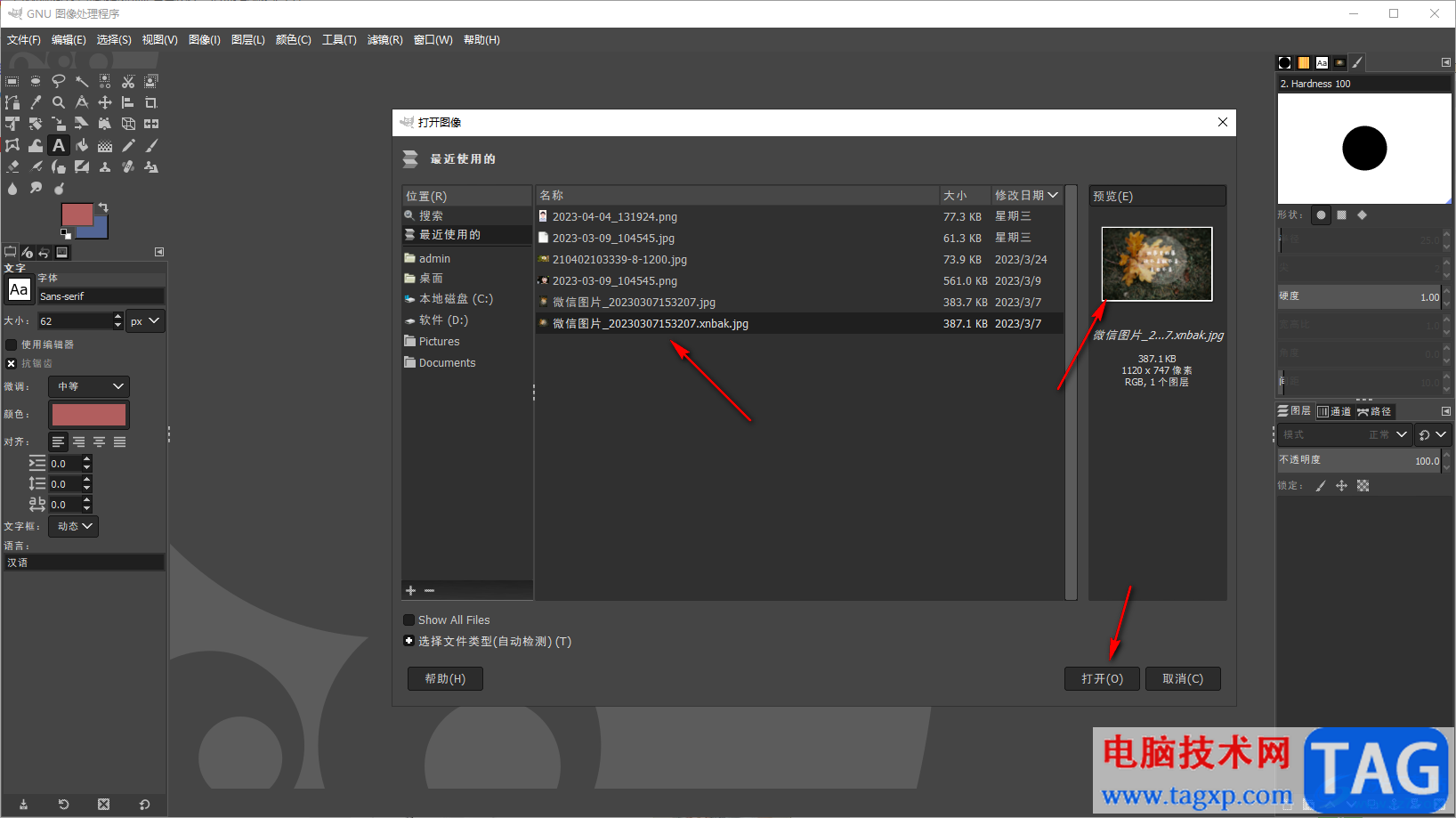
Task: Click the foreground color swatch
Action: pos(77,215)
